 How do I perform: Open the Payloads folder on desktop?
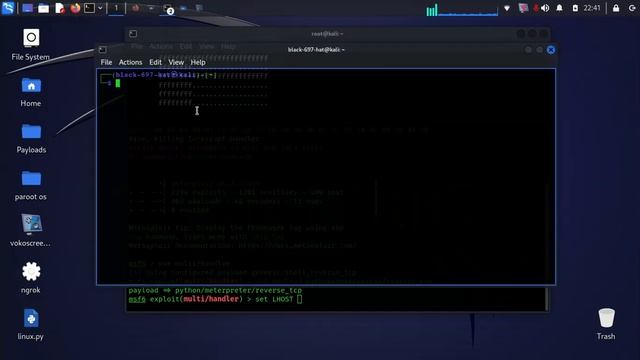click(x=31, y=138)
